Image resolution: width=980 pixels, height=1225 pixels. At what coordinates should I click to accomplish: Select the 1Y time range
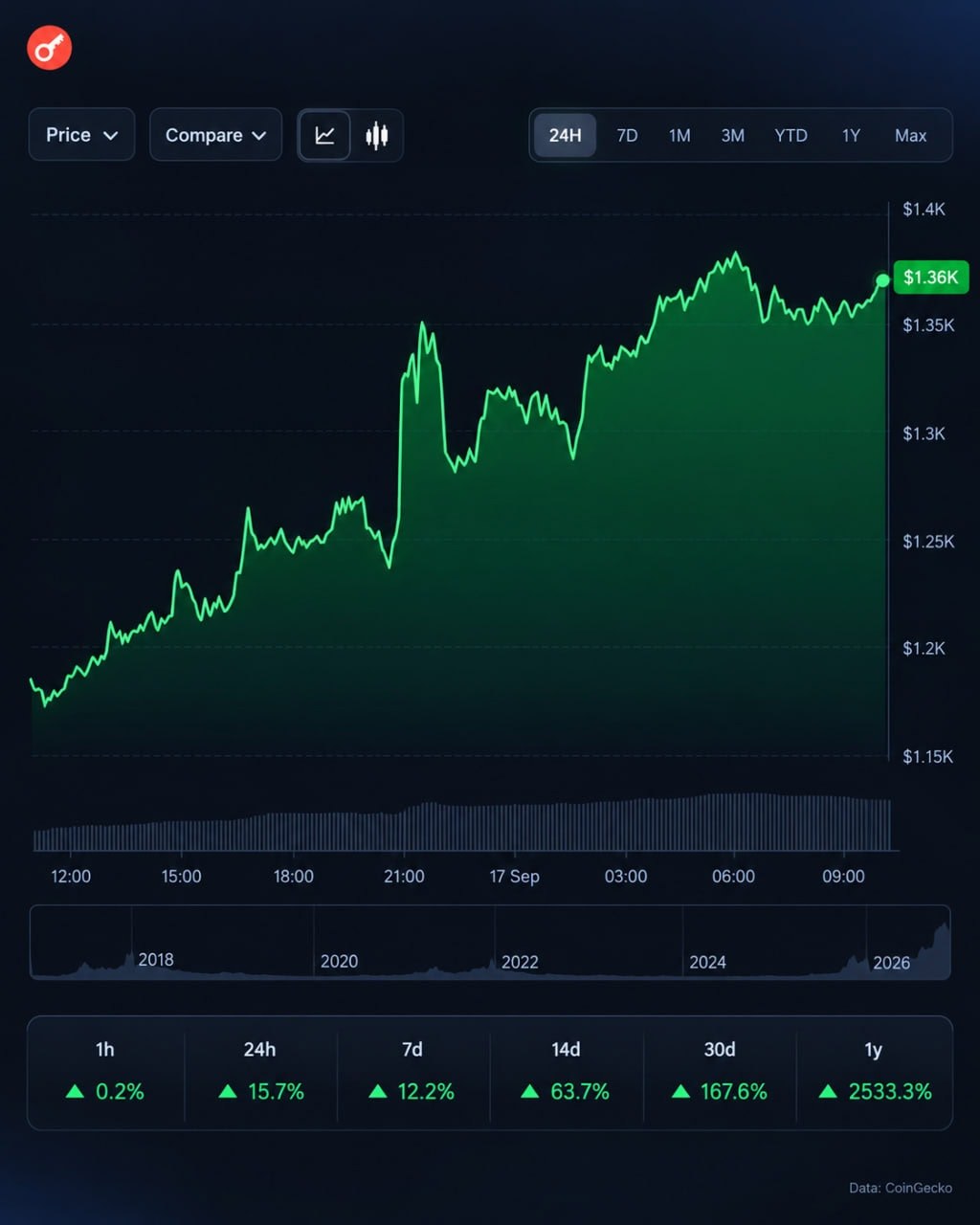coord(851,135)
